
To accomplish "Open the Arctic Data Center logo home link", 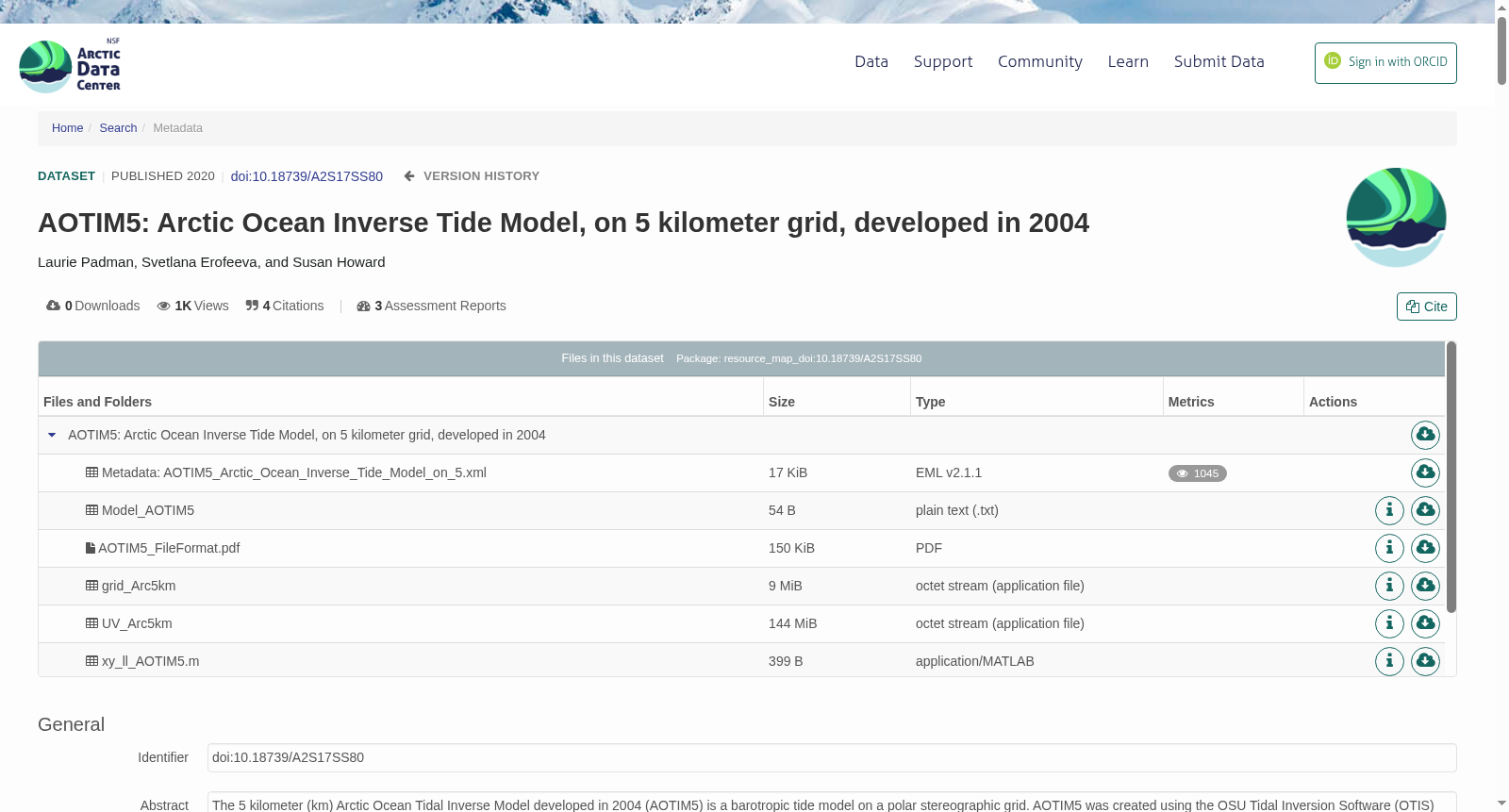I will 70,66.
